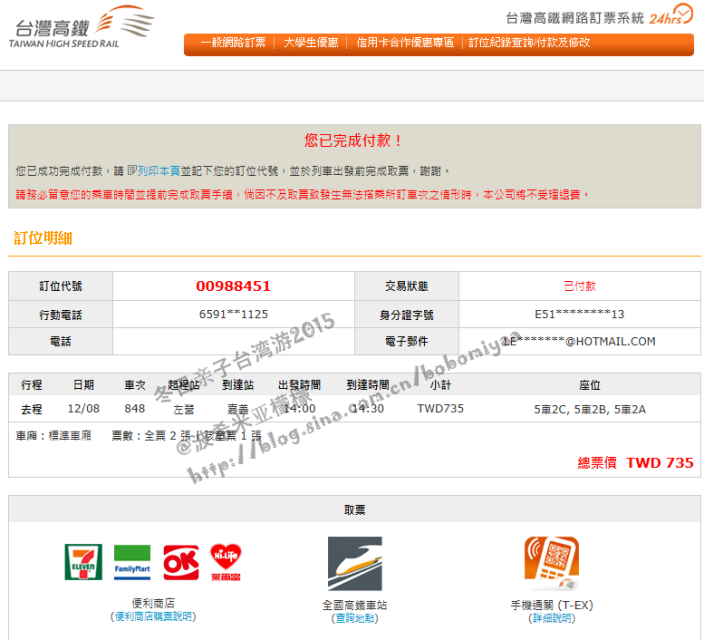Open the 查詢地點 station locations link
This screenshot has width=704, height=640.
tap(354, 618)
